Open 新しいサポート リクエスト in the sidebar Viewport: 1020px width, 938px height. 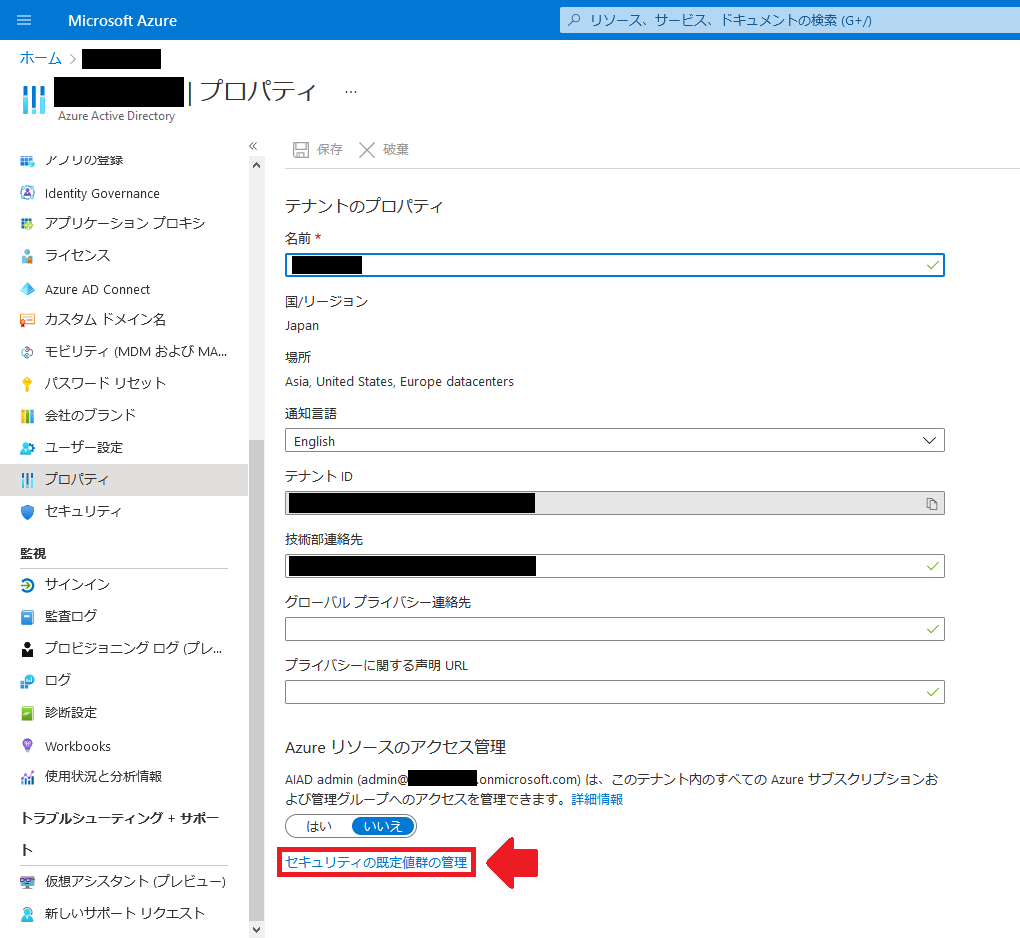(125, 913)
